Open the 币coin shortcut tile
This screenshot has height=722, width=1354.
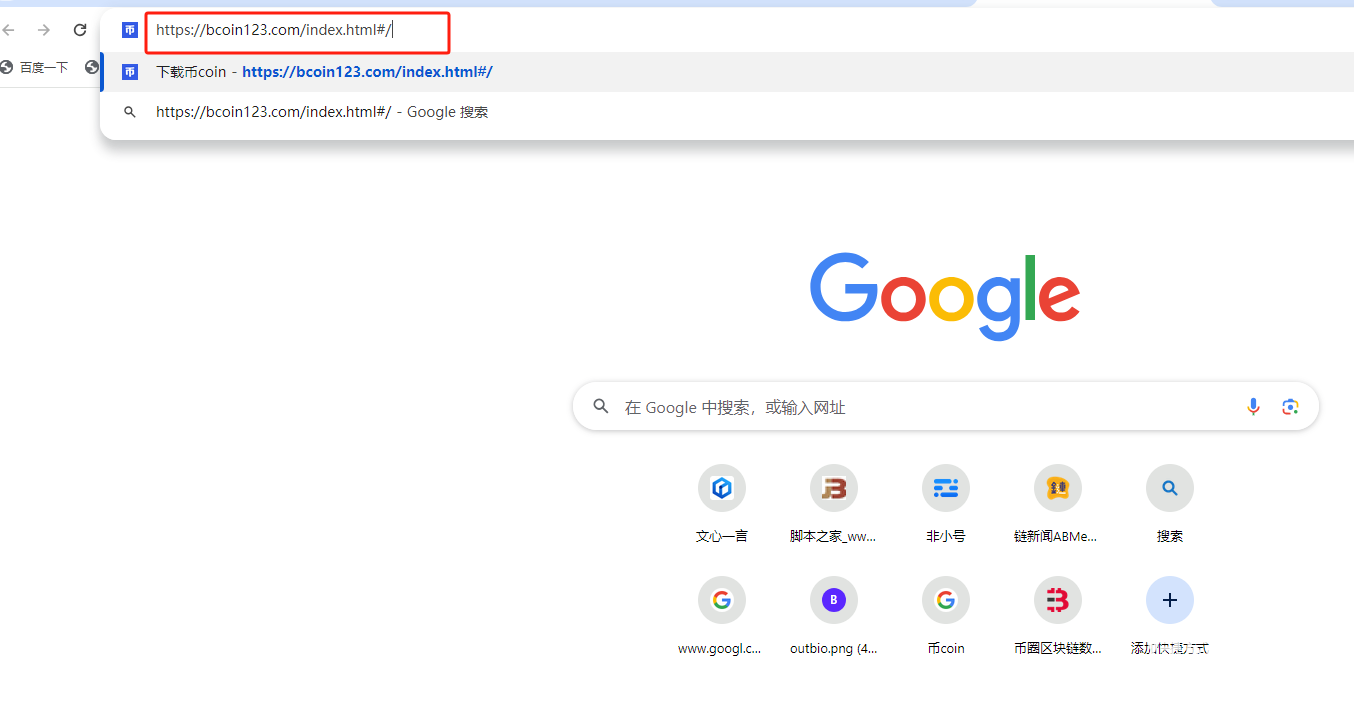[x=945, y=601]
